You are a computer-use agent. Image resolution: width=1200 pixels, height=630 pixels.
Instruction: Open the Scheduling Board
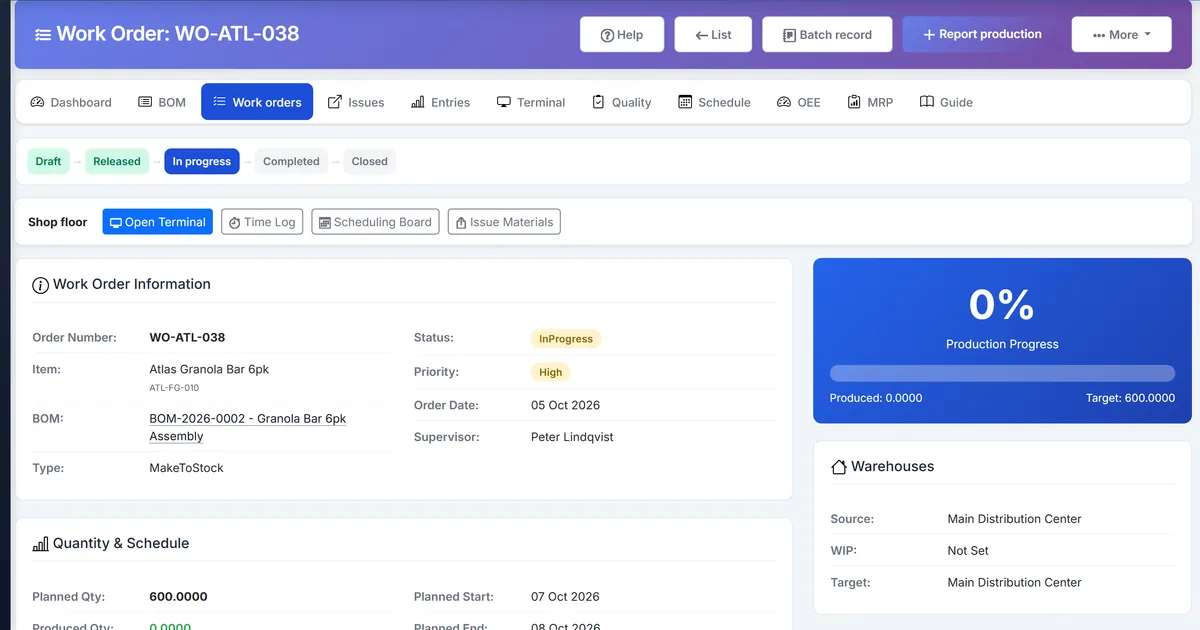tap(375, 222)
